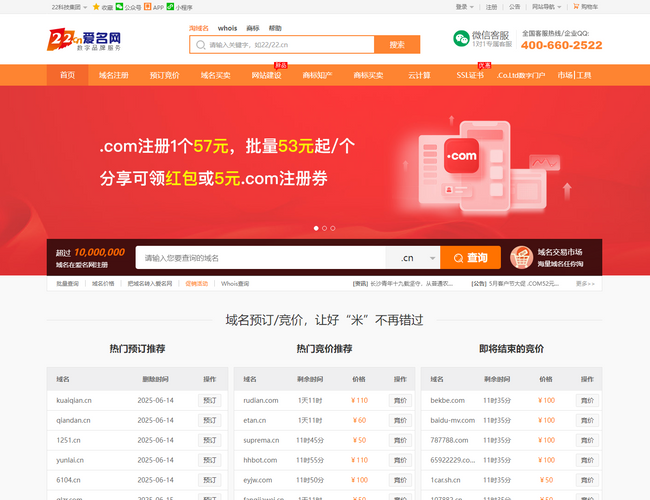Go to 首页 in navigation bar
Image resolution: width=650 pixels, height=500 pixels.
pyautogui.click(x=67, y=75)
